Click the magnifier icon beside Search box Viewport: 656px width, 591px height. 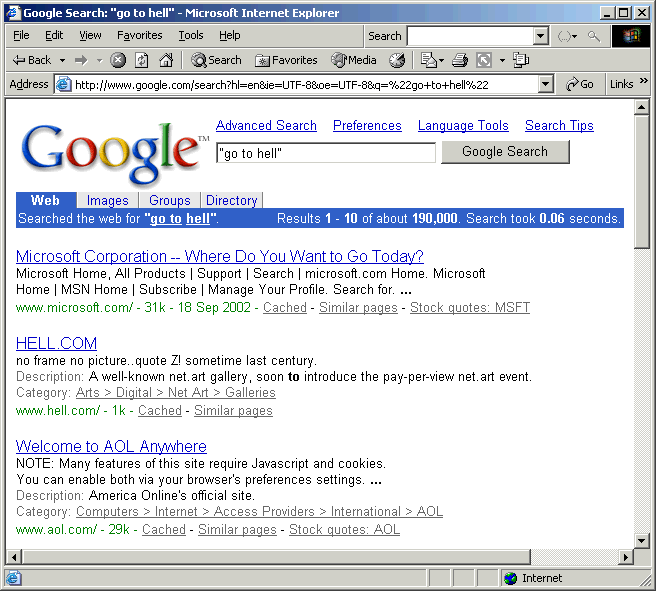point(594,36)
